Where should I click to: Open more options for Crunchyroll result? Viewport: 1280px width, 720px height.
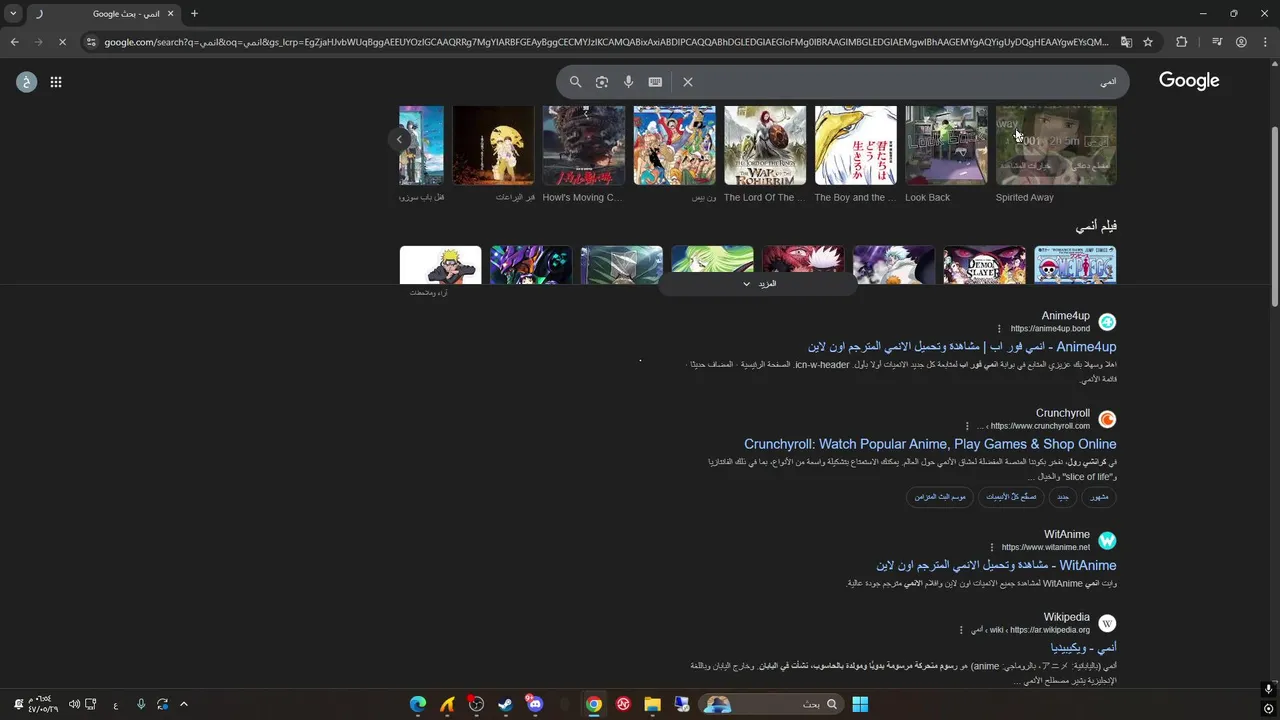click(x=967, y=426)
